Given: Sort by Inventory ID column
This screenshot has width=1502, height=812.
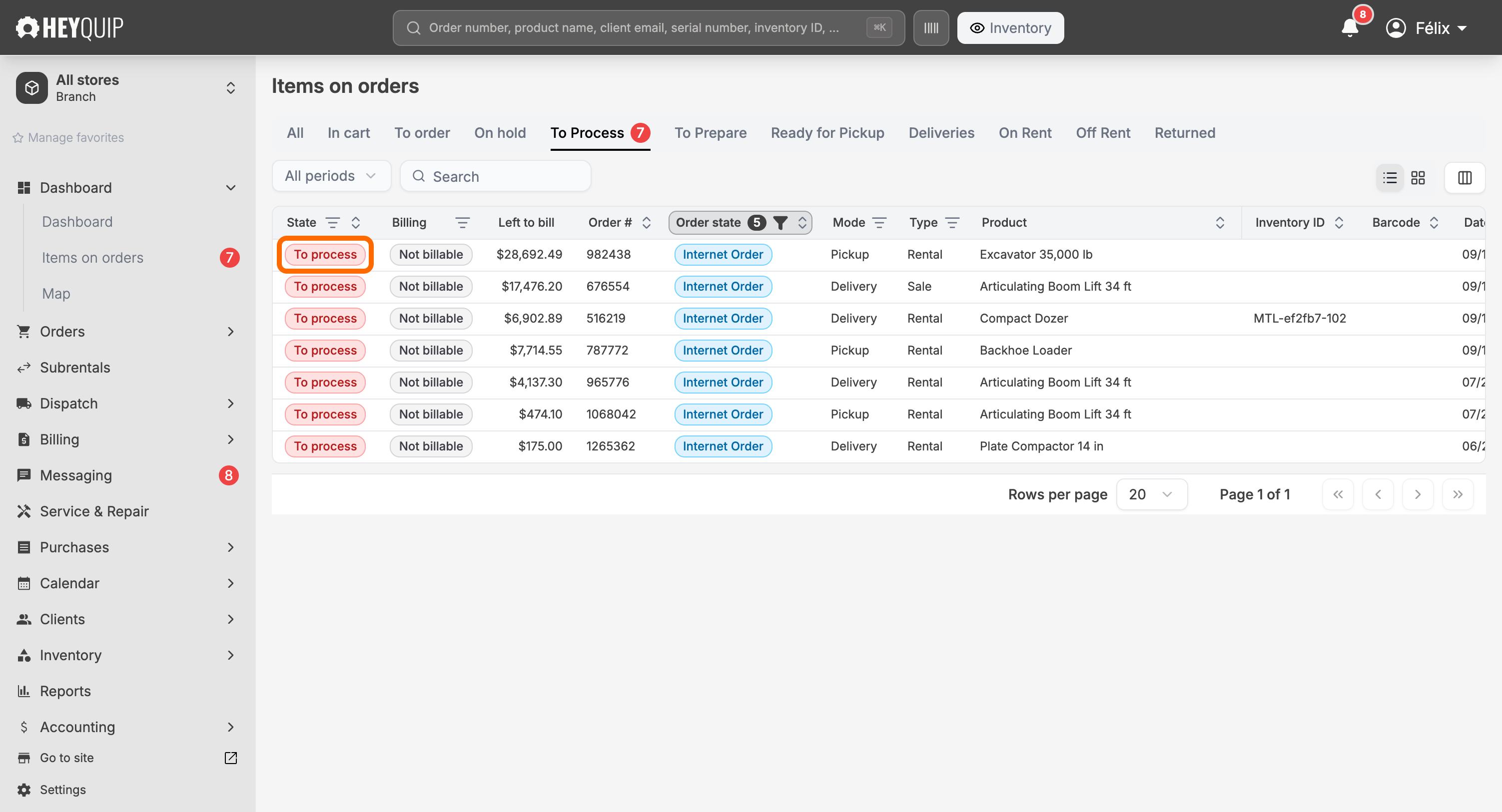Looking at the screenshot, I should [x=1339, y=223].
